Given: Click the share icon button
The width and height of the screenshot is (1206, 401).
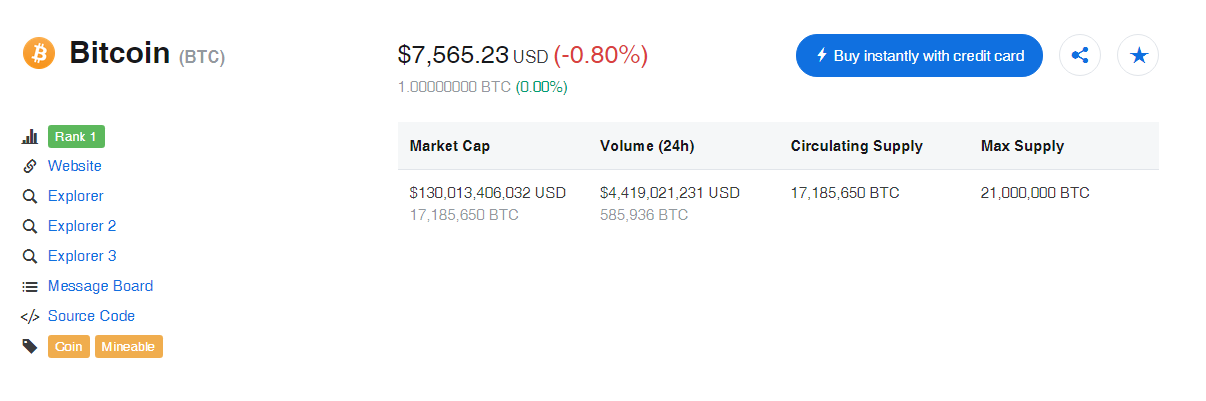Looking at the screenshot, I should tap(1080, 55).
